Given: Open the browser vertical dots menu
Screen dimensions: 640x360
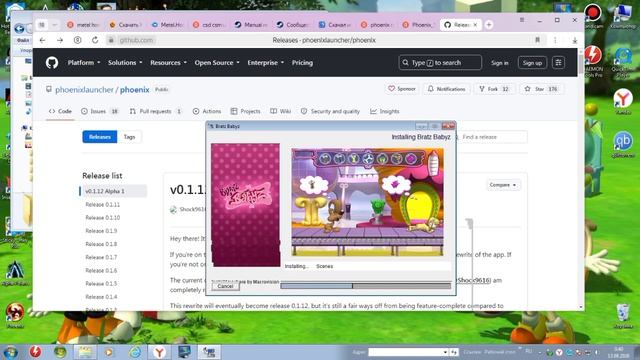Looking at the screenshot, I should pos(555,40).
